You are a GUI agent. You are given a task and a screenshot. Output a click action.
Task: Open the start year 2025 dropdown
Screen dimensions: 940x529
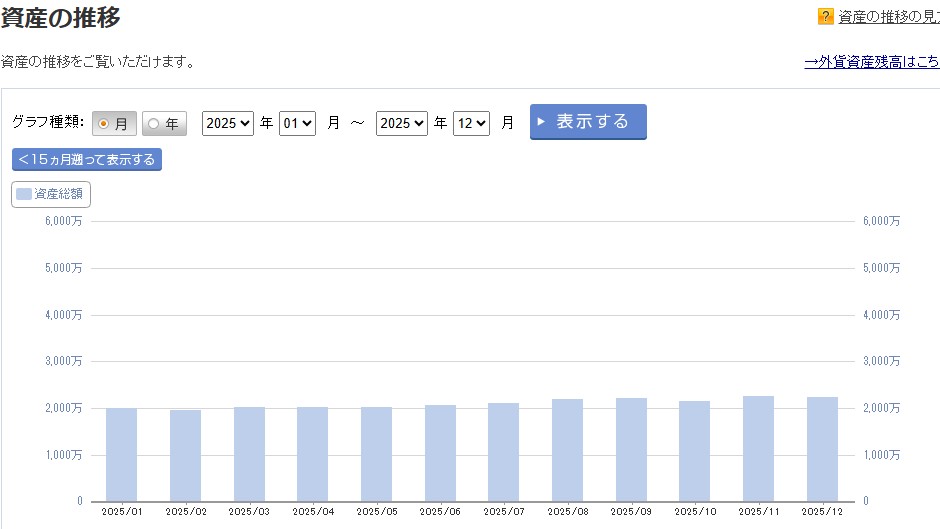tap(228, 123)
